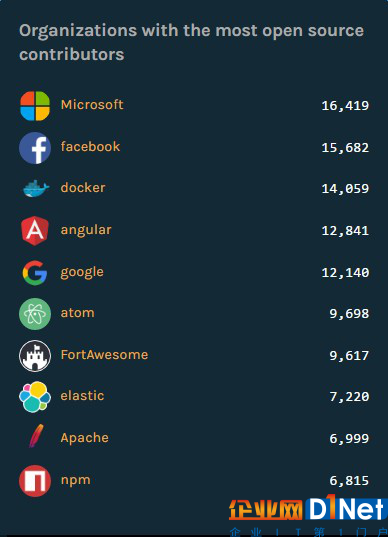Open the elastic organization link

coord(82,396)
